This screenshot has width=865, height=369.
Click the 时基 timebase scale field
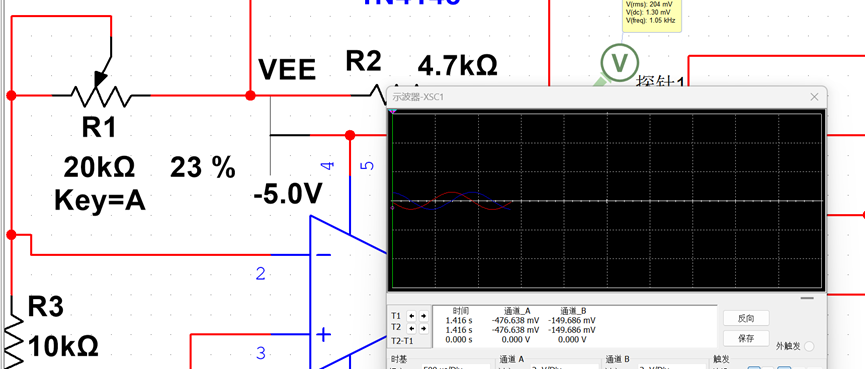(456, 367)
